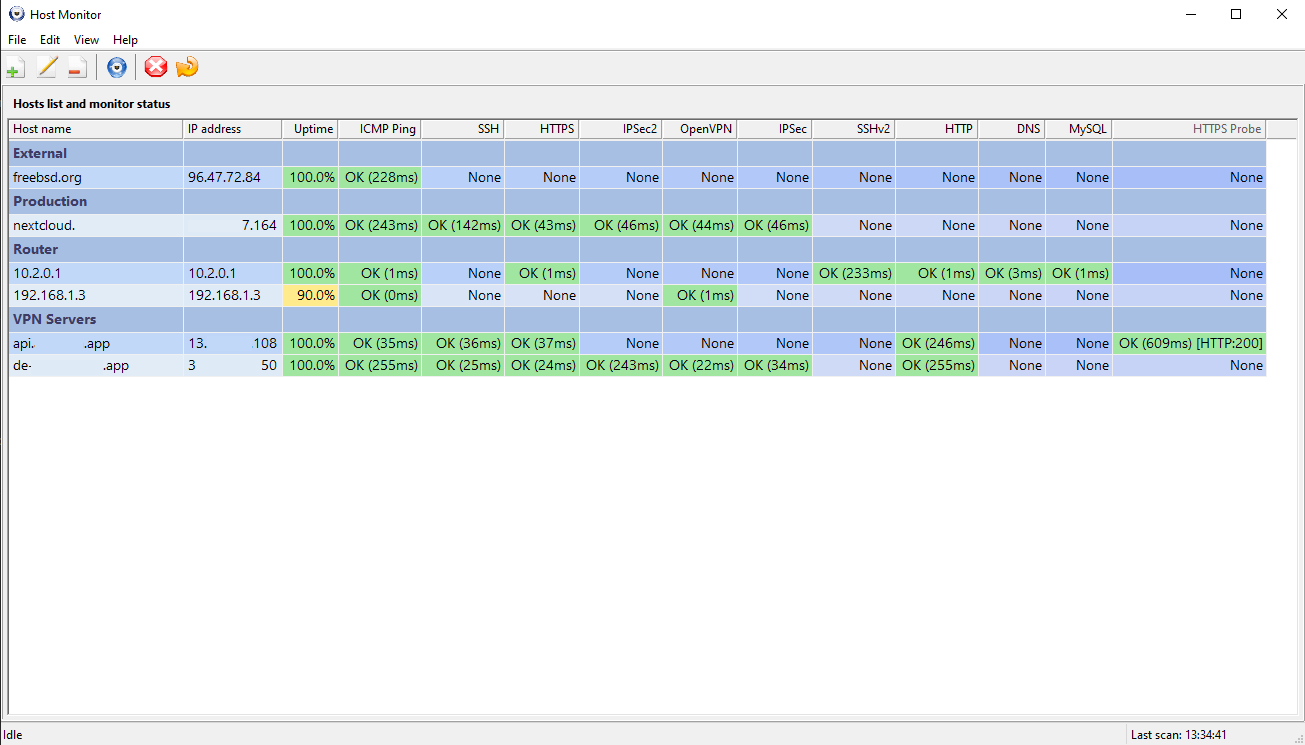Image resolution: width=1305 pixels, height=745 pixels.
Task: Open the View menu
Action: tap(86, 40)
